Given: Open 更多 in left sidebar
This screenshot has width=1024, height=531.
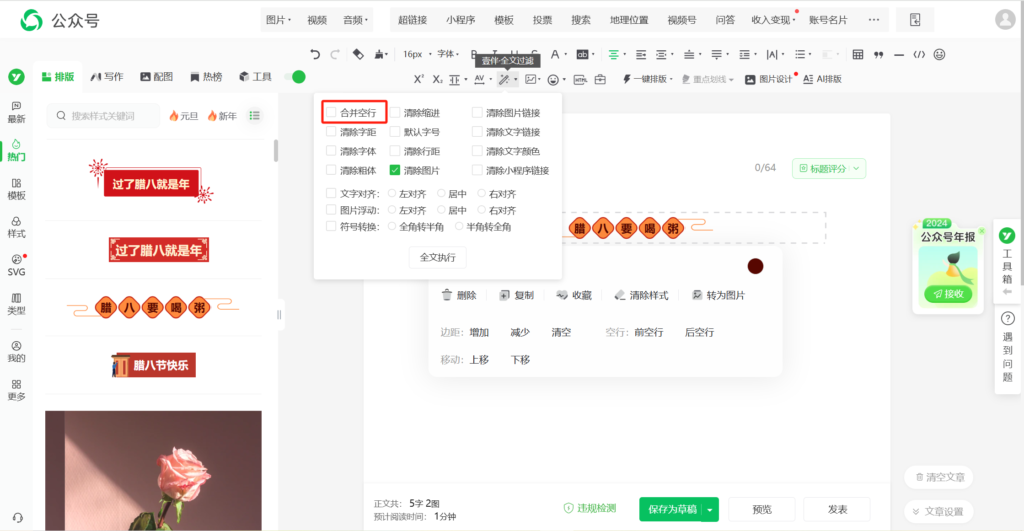Looking at the screenshot, I should 16,390.
